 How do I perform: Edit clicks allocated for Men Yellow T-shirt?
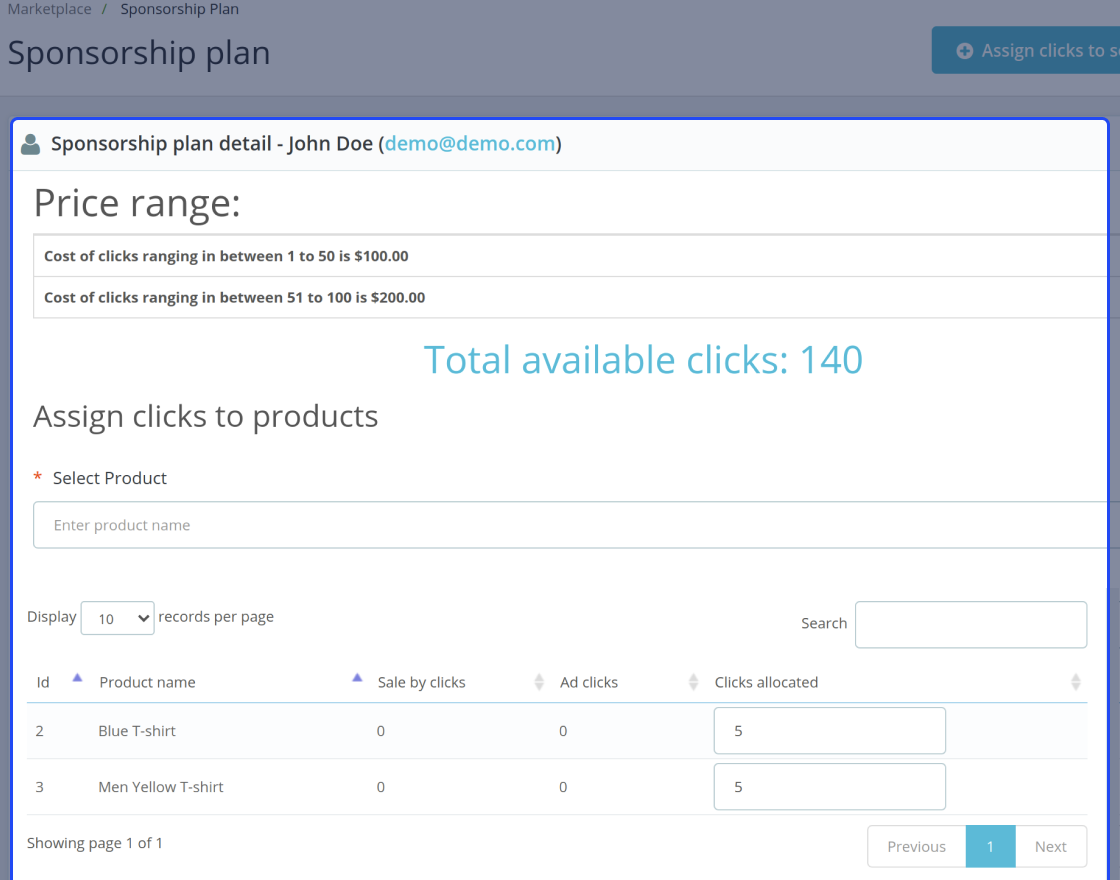829,786
